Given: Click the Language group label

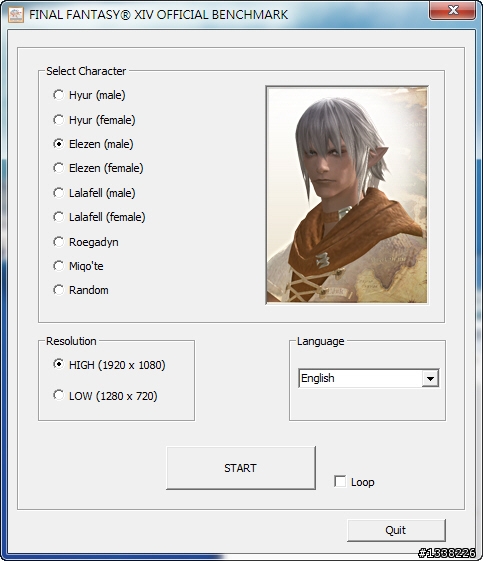Looking at the screenshot, I should (321, 341).
